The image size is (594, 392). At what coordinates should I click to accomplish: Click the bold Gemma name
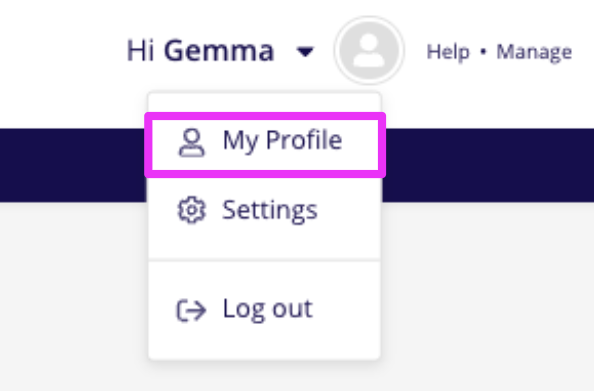coord(219,51)
